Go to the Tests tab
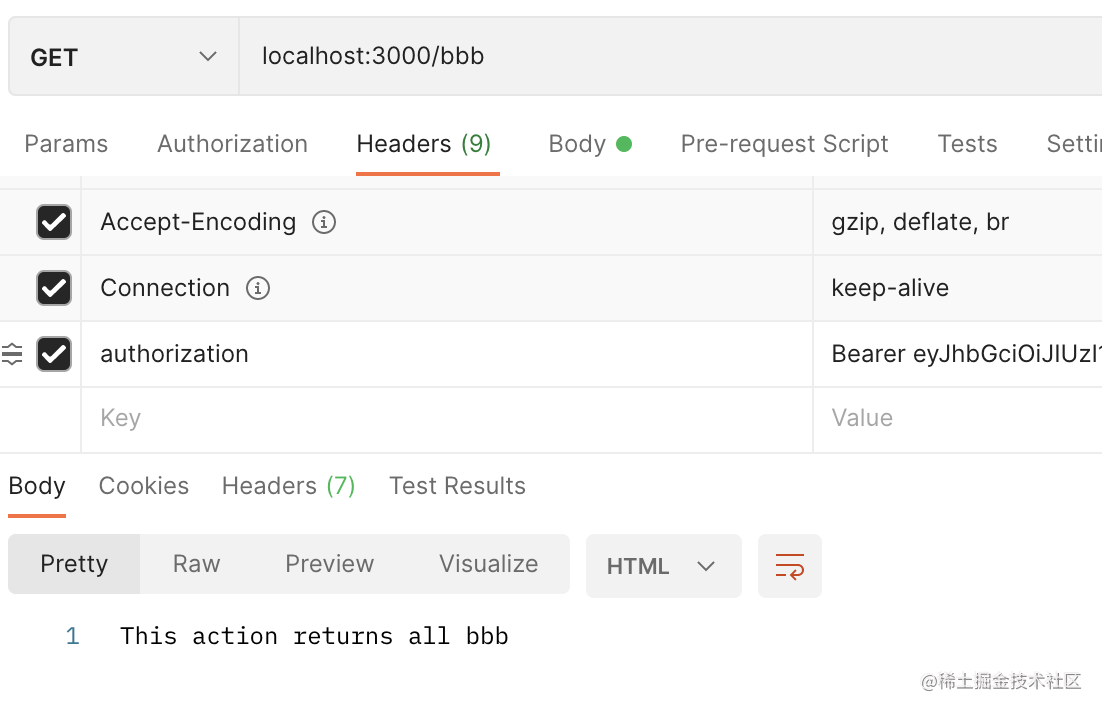The height and width of the screenshot is (712, 1102). [x=967, y=144]
